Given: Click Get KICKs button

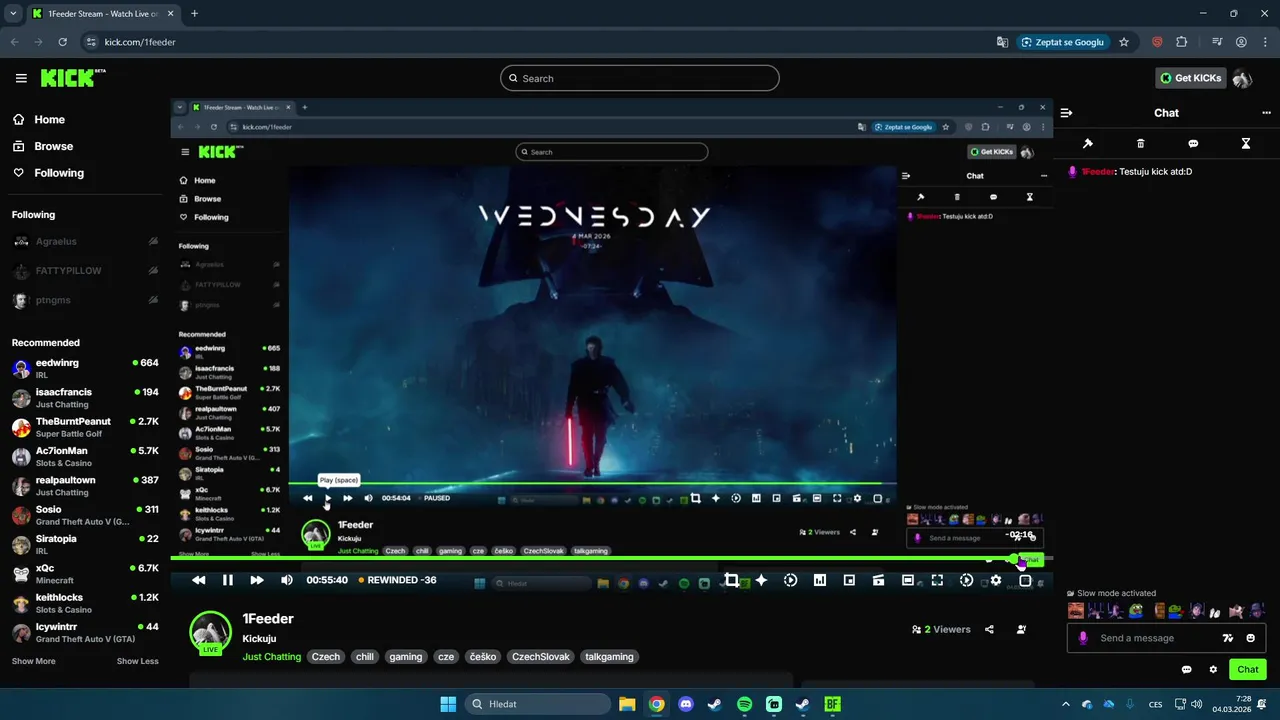Looking at the screenshot, I should (1190, 78).
